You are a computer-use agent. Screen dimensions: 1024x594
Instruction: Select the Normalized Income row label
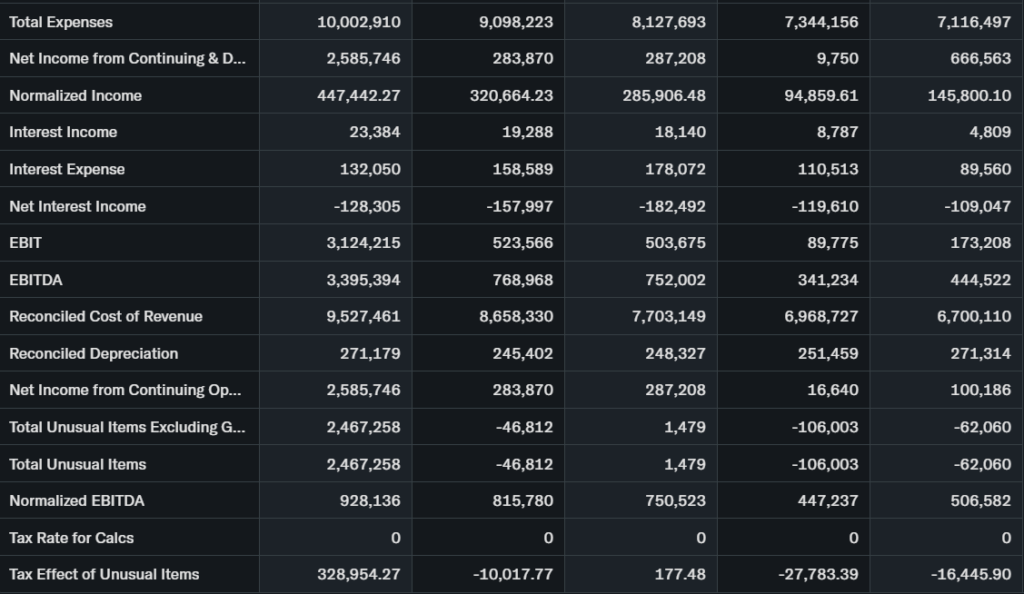pos(76,96)
